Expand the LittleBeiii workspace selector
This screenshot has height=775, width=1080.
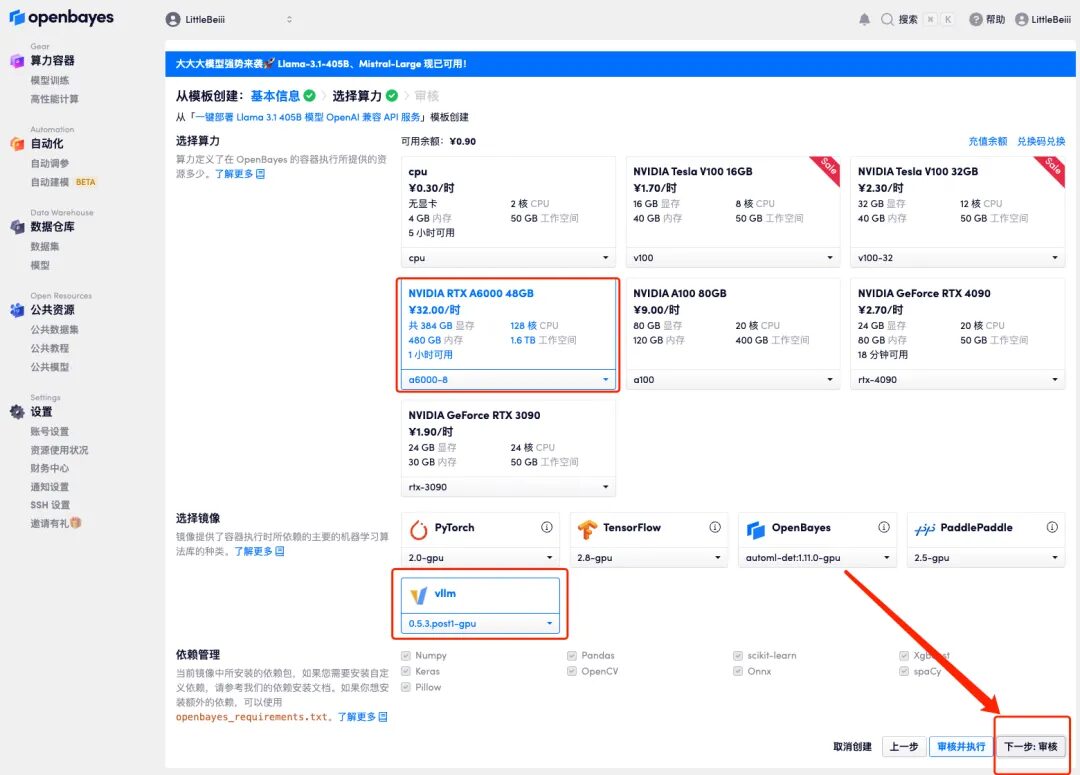(x=230, y=19)
